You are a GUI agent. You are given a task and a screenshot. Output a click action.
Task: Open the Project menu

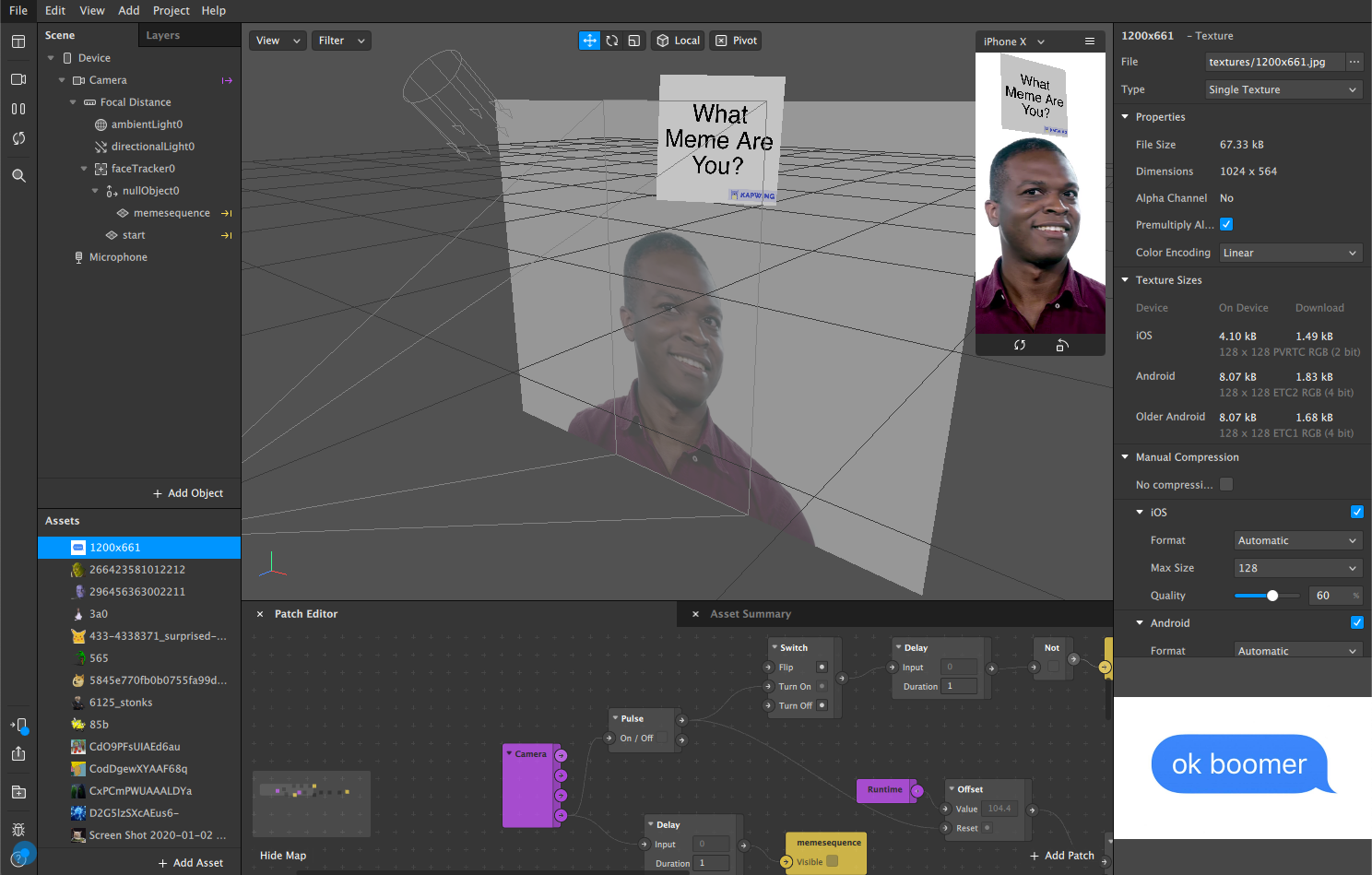(171, 10)
